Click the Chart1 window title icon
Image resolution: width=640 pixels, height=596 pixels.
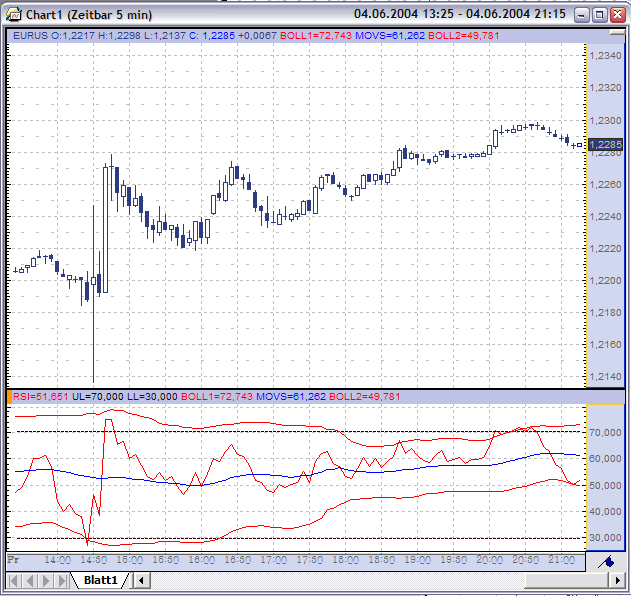pyautogui.click(x=14, y=15)
